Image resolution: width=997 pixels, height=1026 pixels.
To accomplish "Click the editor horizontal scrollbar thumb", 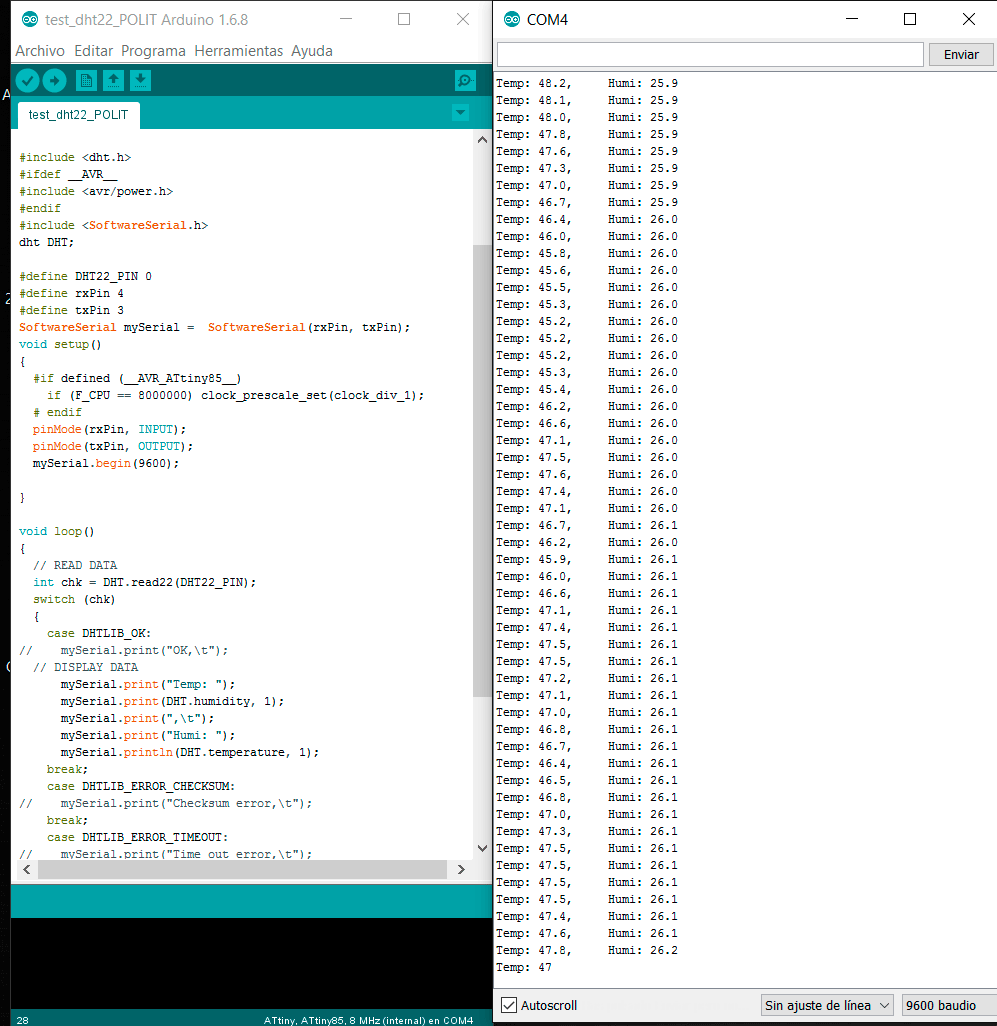I will [242, 870].
